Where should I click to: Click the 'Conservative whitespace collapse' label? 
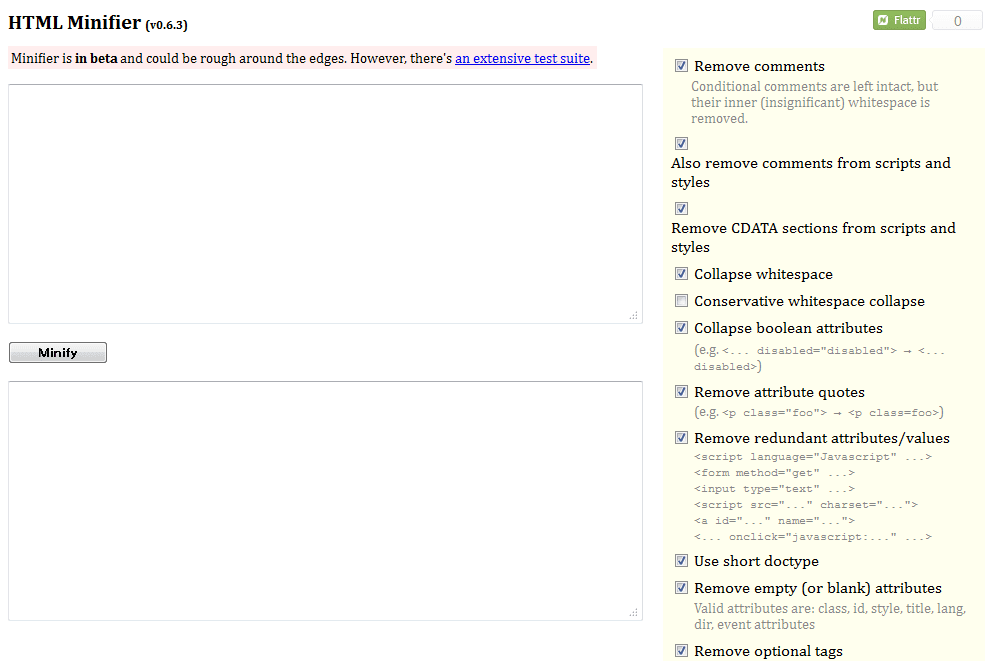[809, 301]
